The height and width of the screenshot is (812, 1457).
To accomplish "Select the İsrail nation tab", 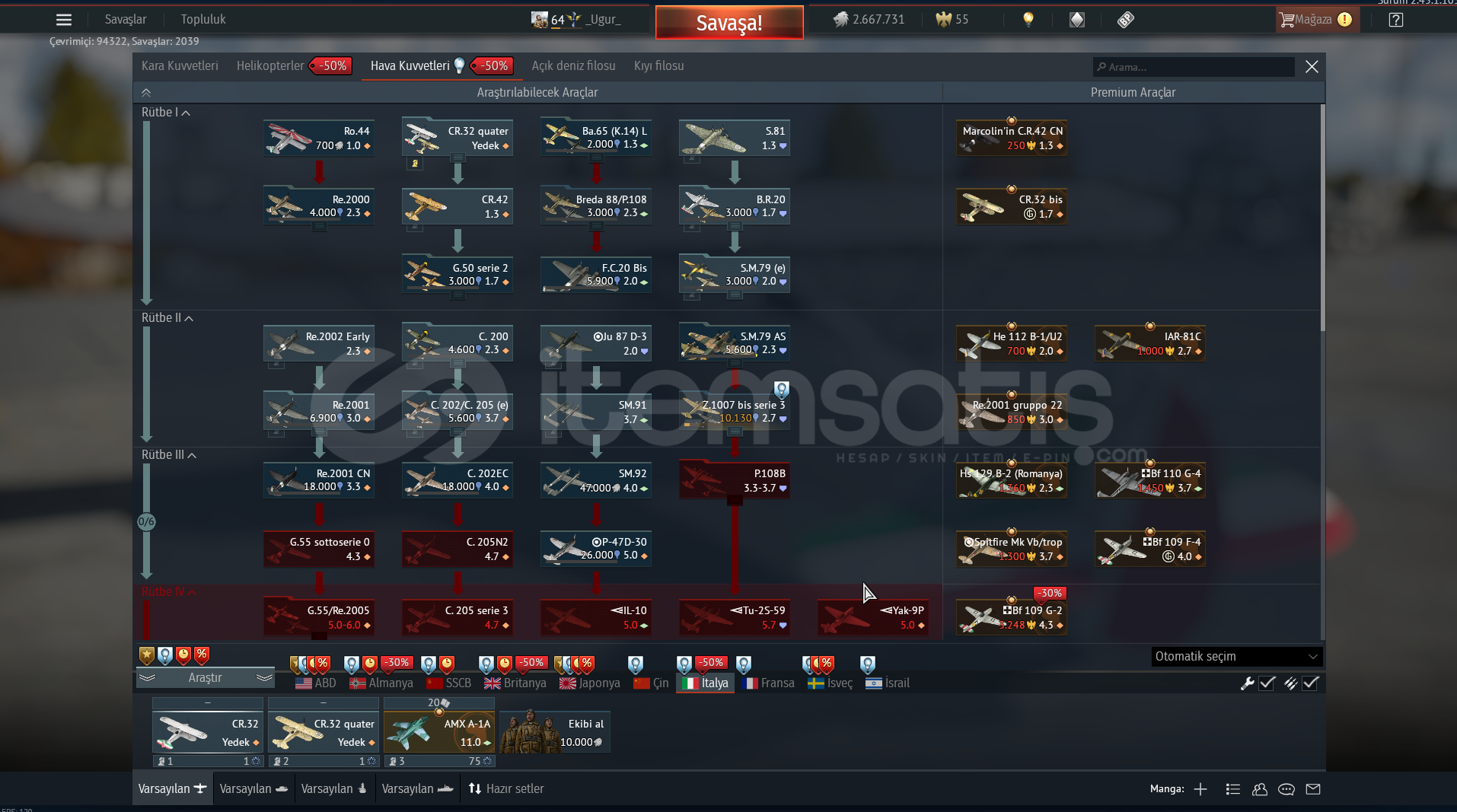I will pos(888,683).
